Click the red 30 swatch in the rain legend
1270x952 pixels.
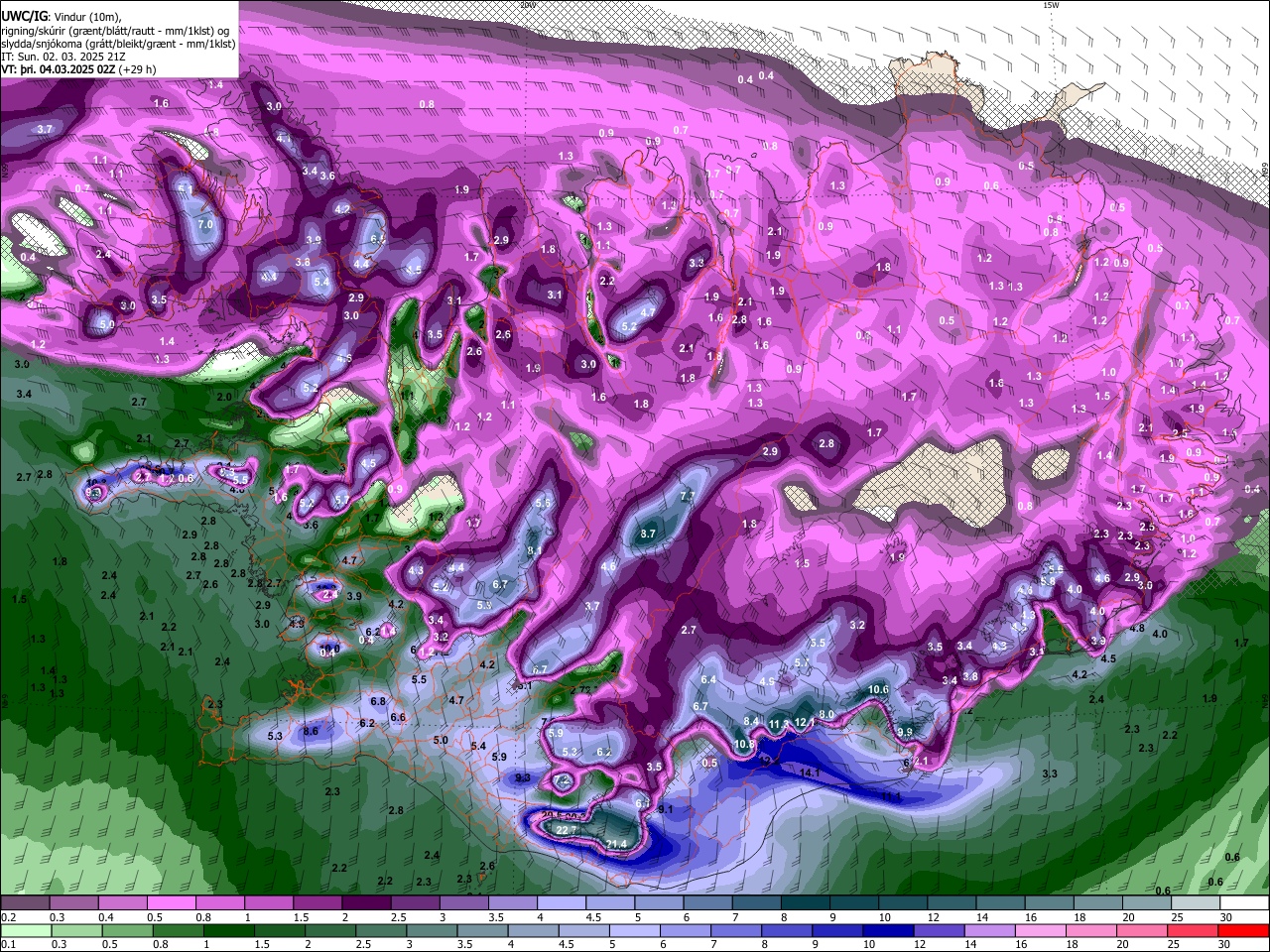click(x=1244, y=930)
